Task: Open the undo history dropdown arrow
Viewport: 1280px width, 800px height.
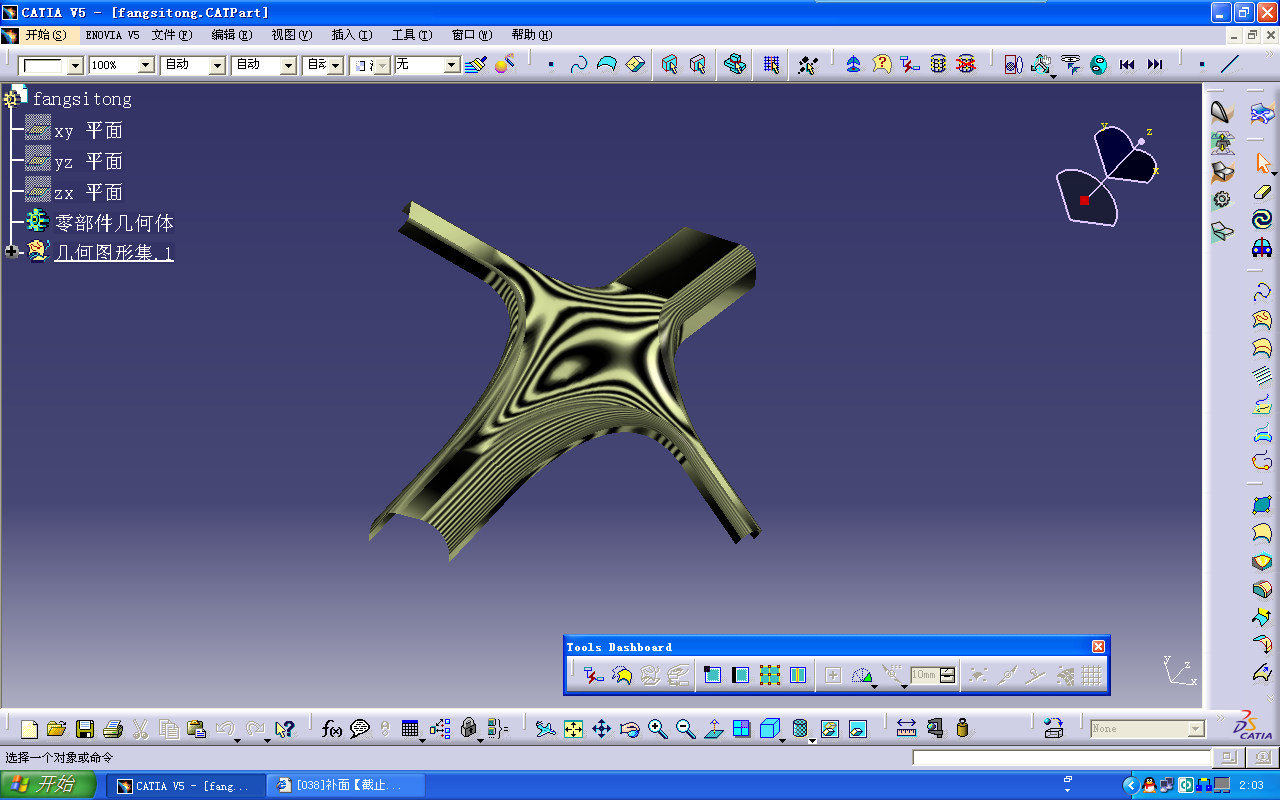Action: click(238, 740)
